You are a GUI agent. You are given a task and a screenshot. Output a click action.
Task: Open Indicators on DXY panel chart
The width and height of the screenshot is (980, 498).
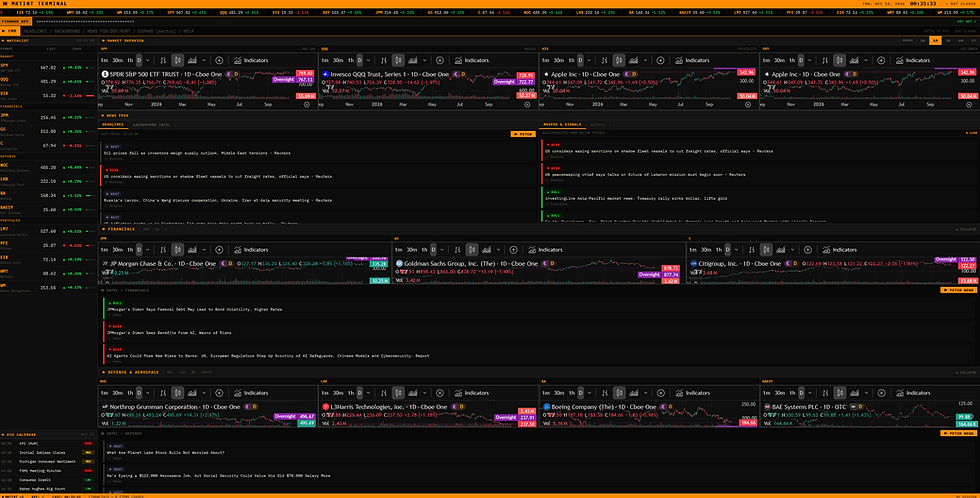coord(912,60)
